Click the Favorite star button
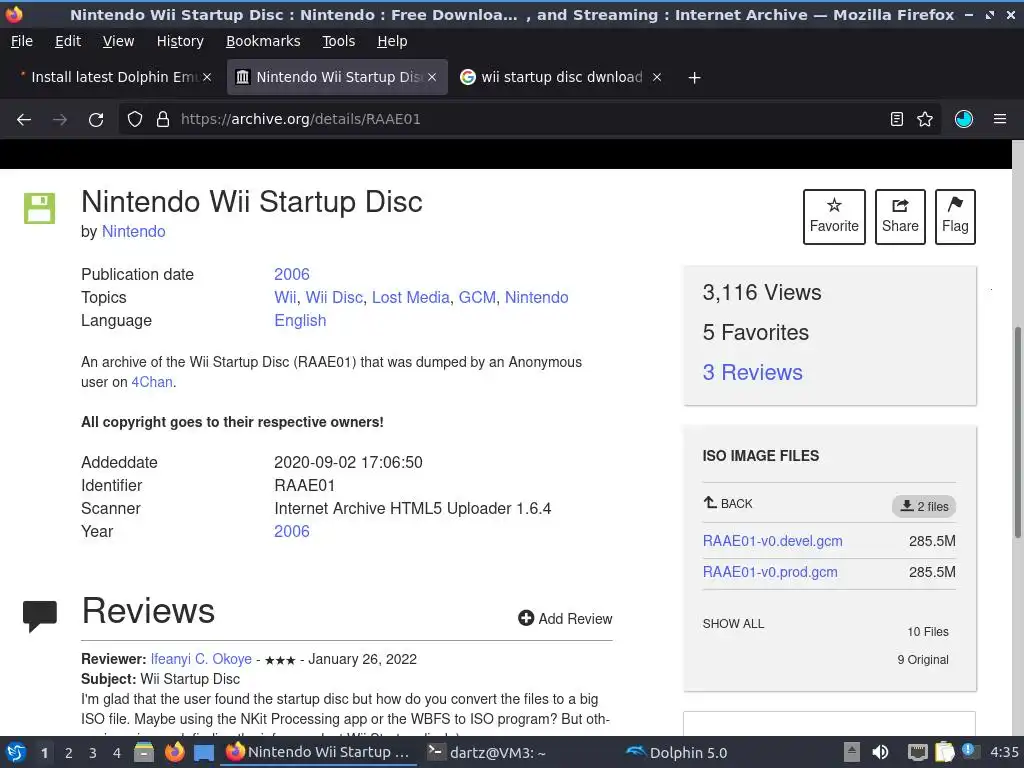This screenshot has height=768, width=1024. tap(834, 217)
